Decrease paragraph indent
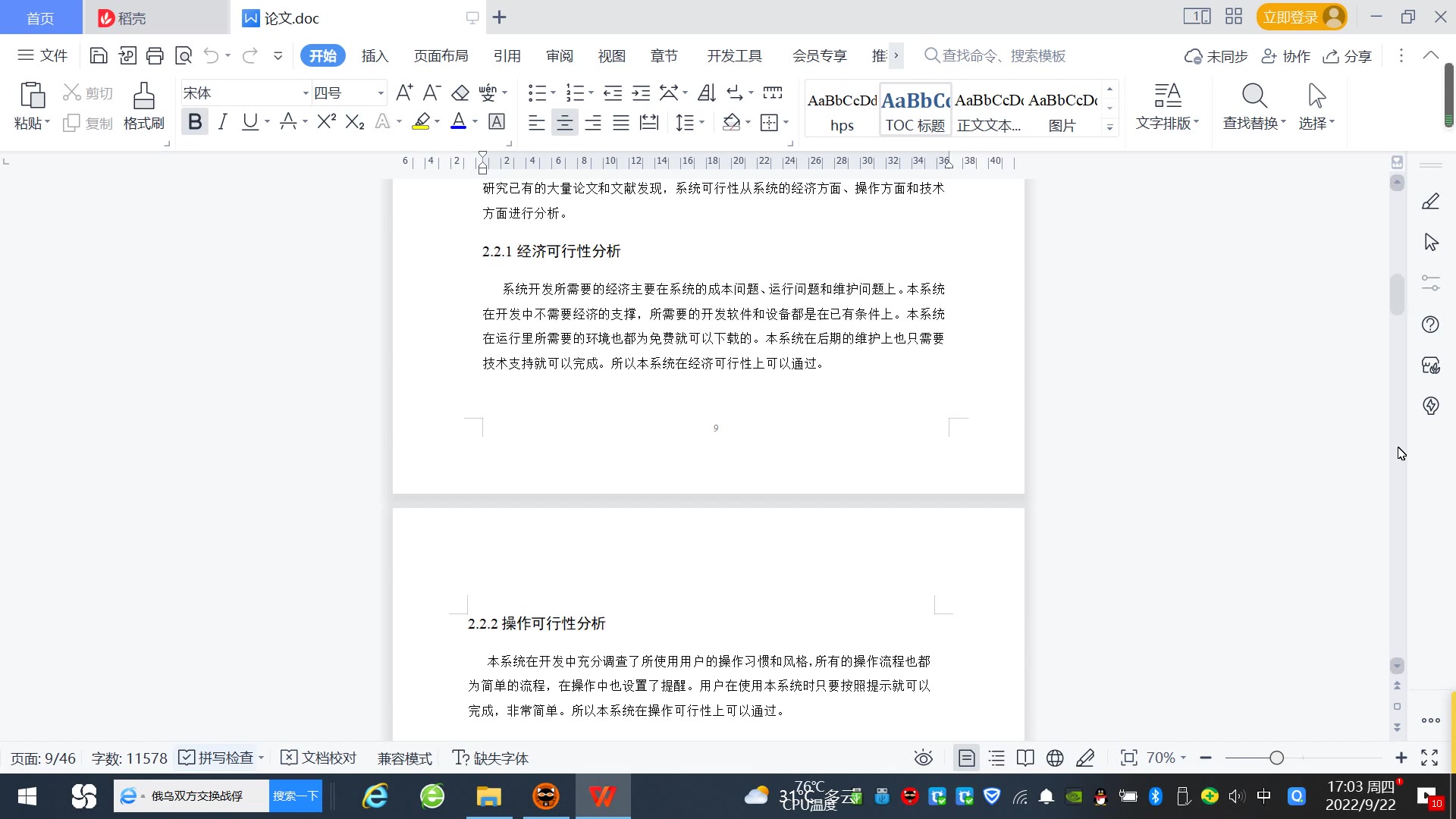 tap(613, 93)
